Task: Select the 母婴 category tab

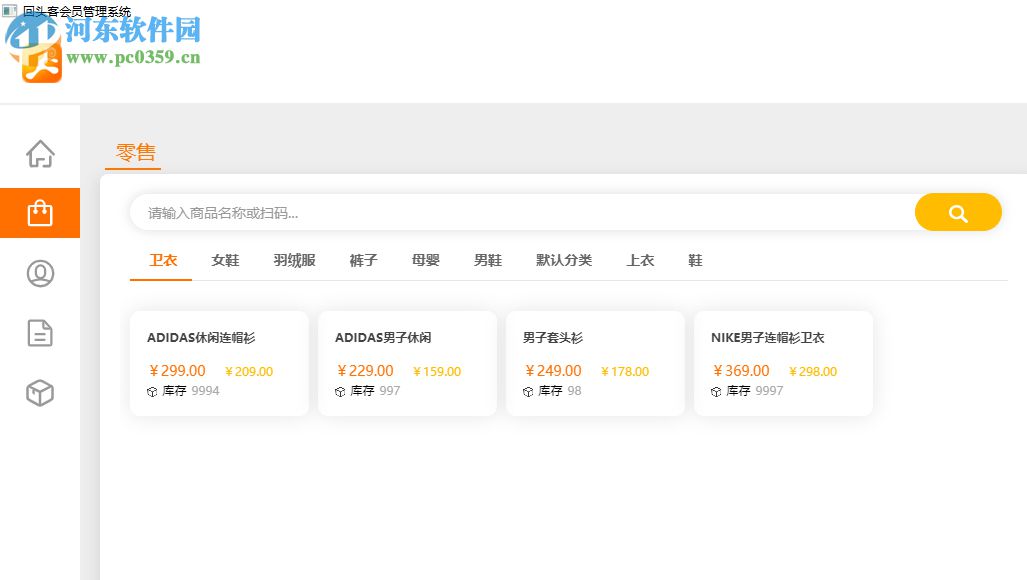Action: click(x=424, y=260)
